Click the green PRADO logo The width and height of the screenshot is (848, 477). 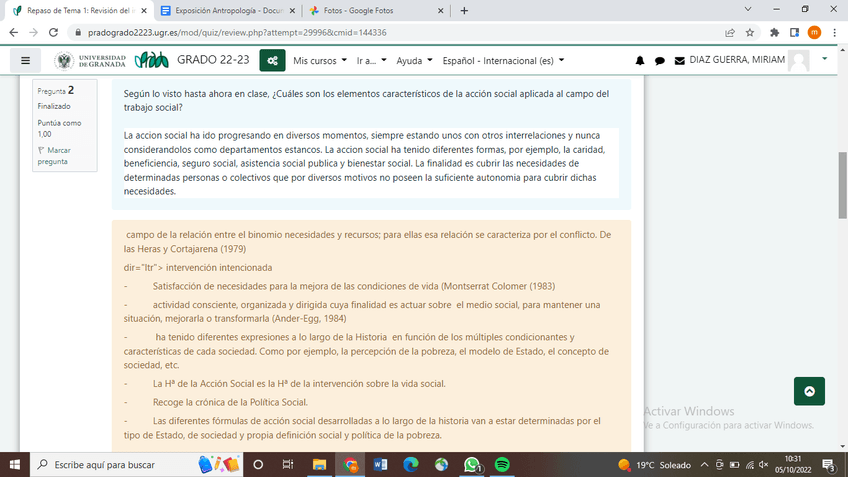tap(151, 60)
